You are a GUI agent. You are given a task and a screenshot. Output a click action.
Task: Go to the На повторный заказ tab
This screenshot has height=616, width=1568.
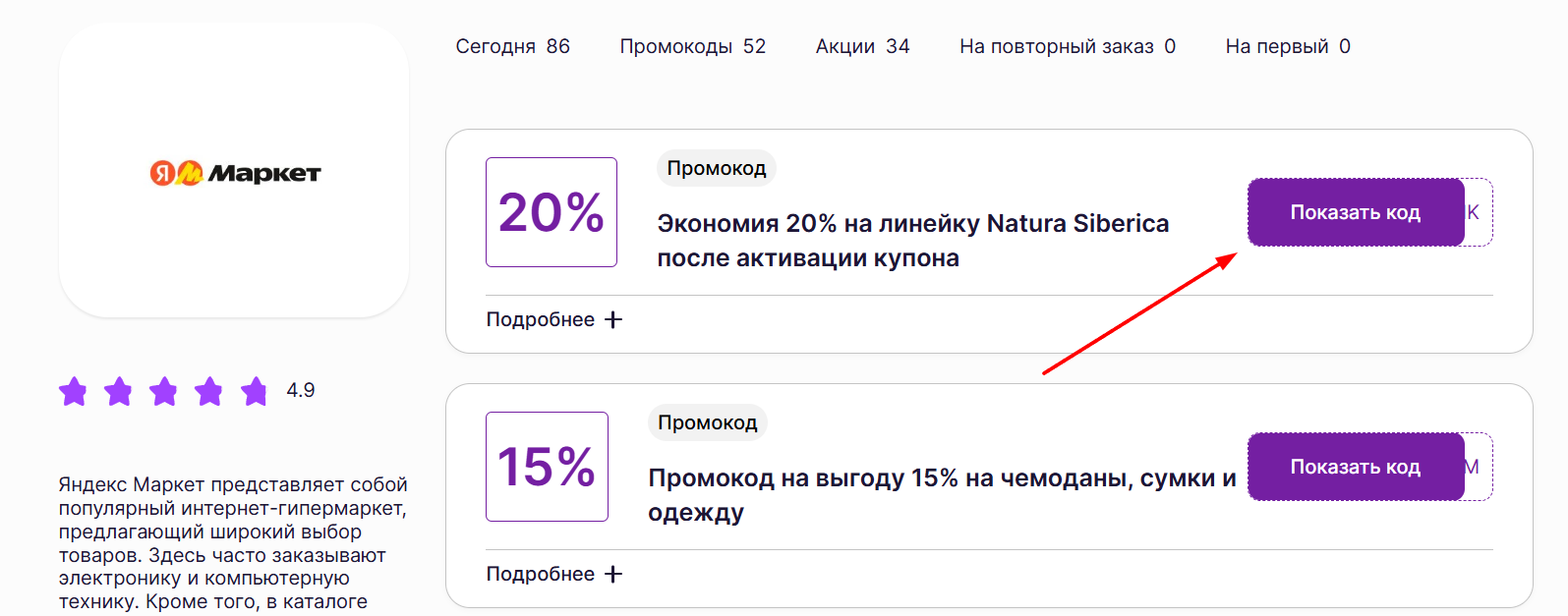[1067, 46]
